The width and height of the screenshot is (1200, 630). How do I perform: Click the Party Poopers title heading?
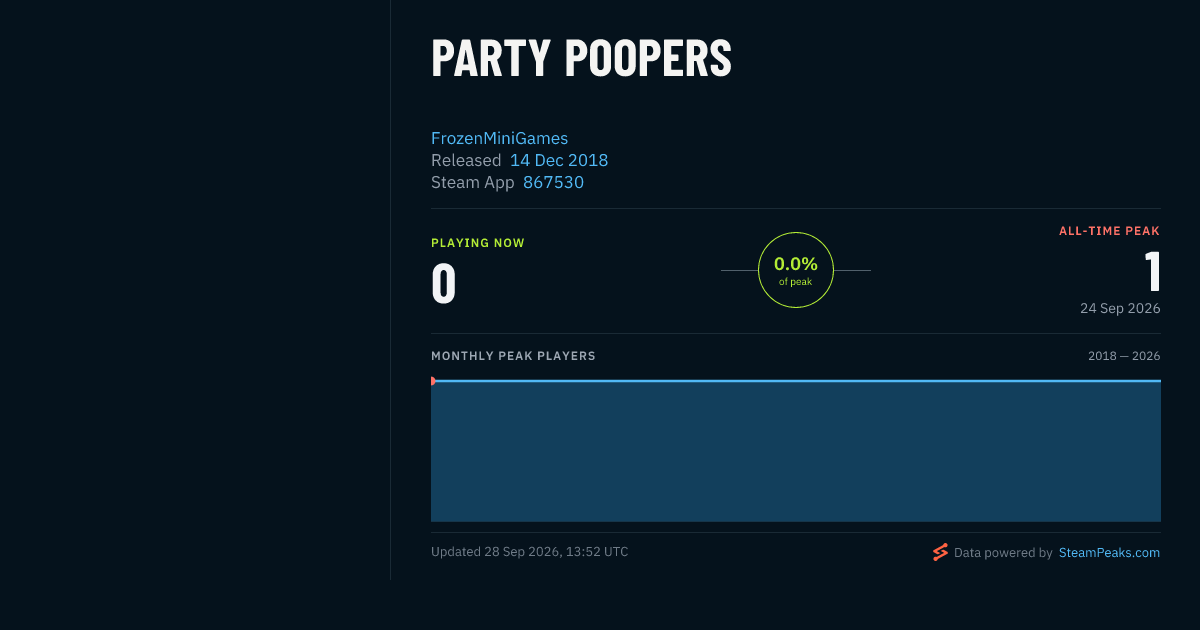click(581, 58)
